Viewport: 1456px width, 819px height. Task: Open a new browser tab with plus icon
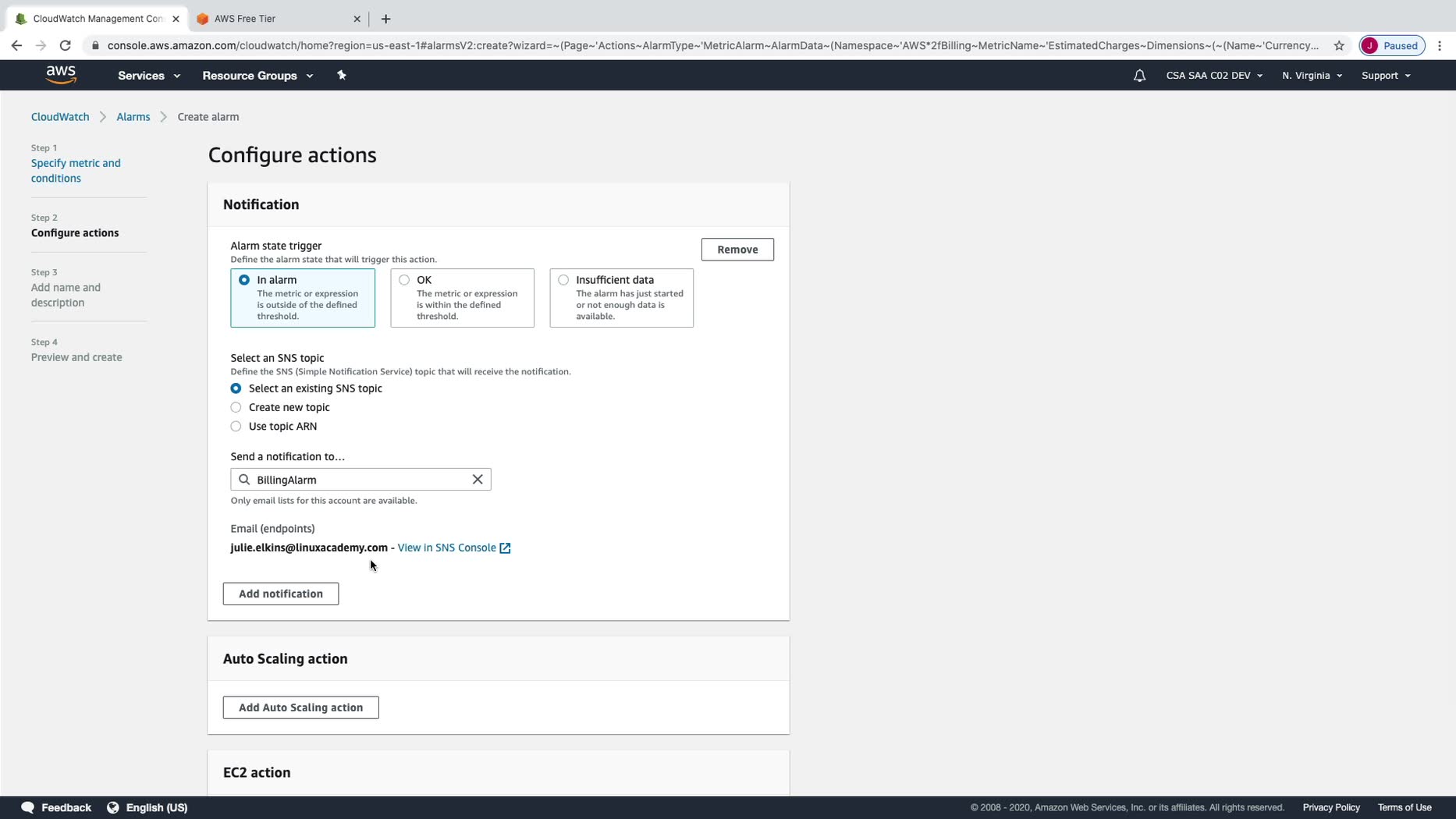(385, 19)
